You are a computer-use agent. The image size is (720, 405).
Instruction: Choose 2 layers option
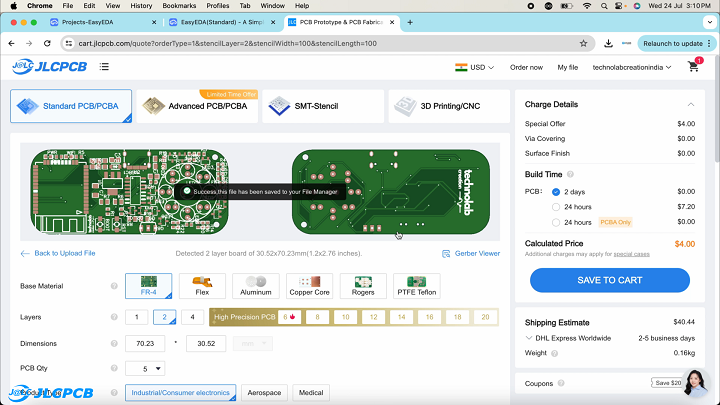(164, 317)
